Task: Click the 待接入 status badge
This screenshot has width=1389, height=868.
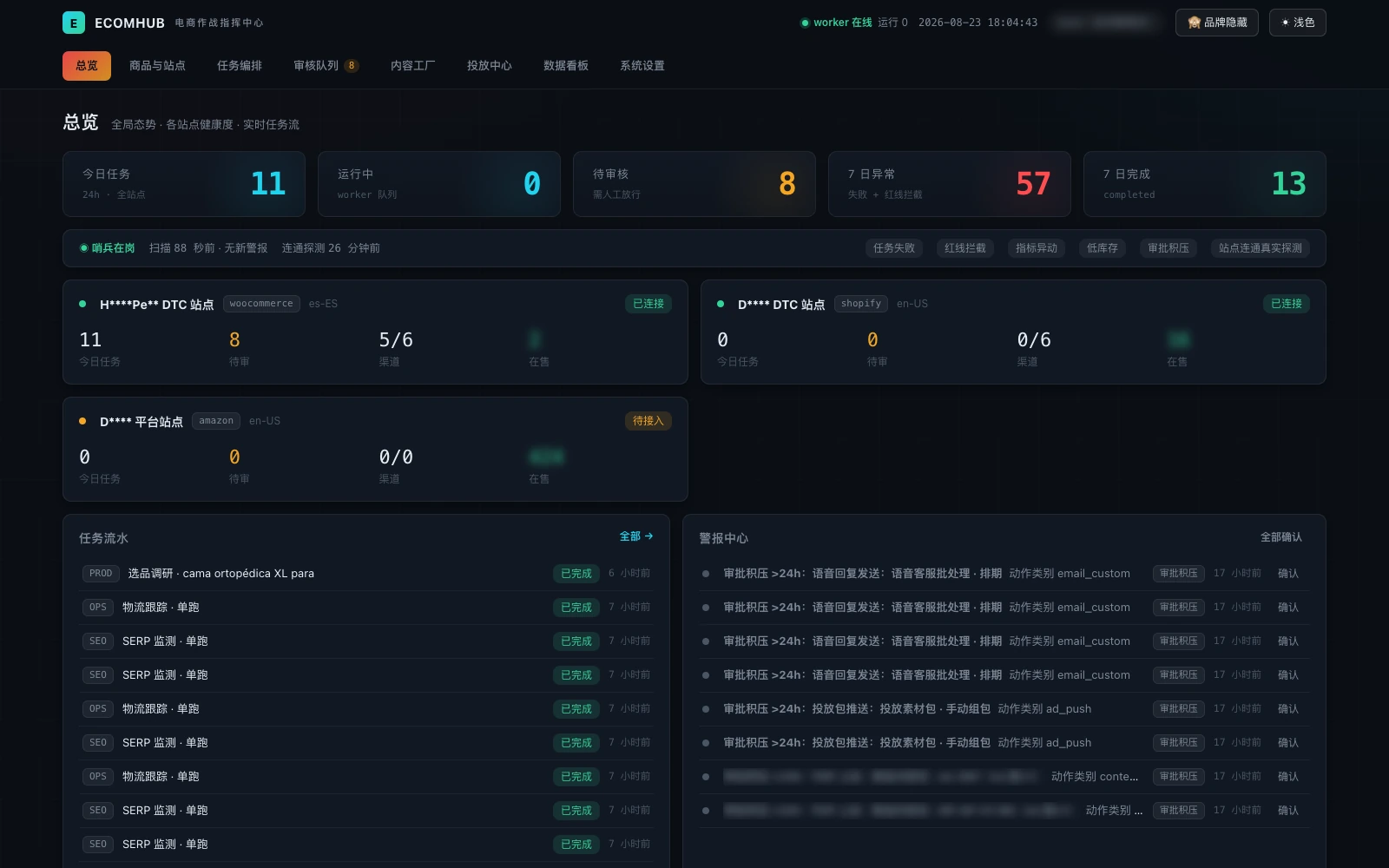Action: coord(648,421)
